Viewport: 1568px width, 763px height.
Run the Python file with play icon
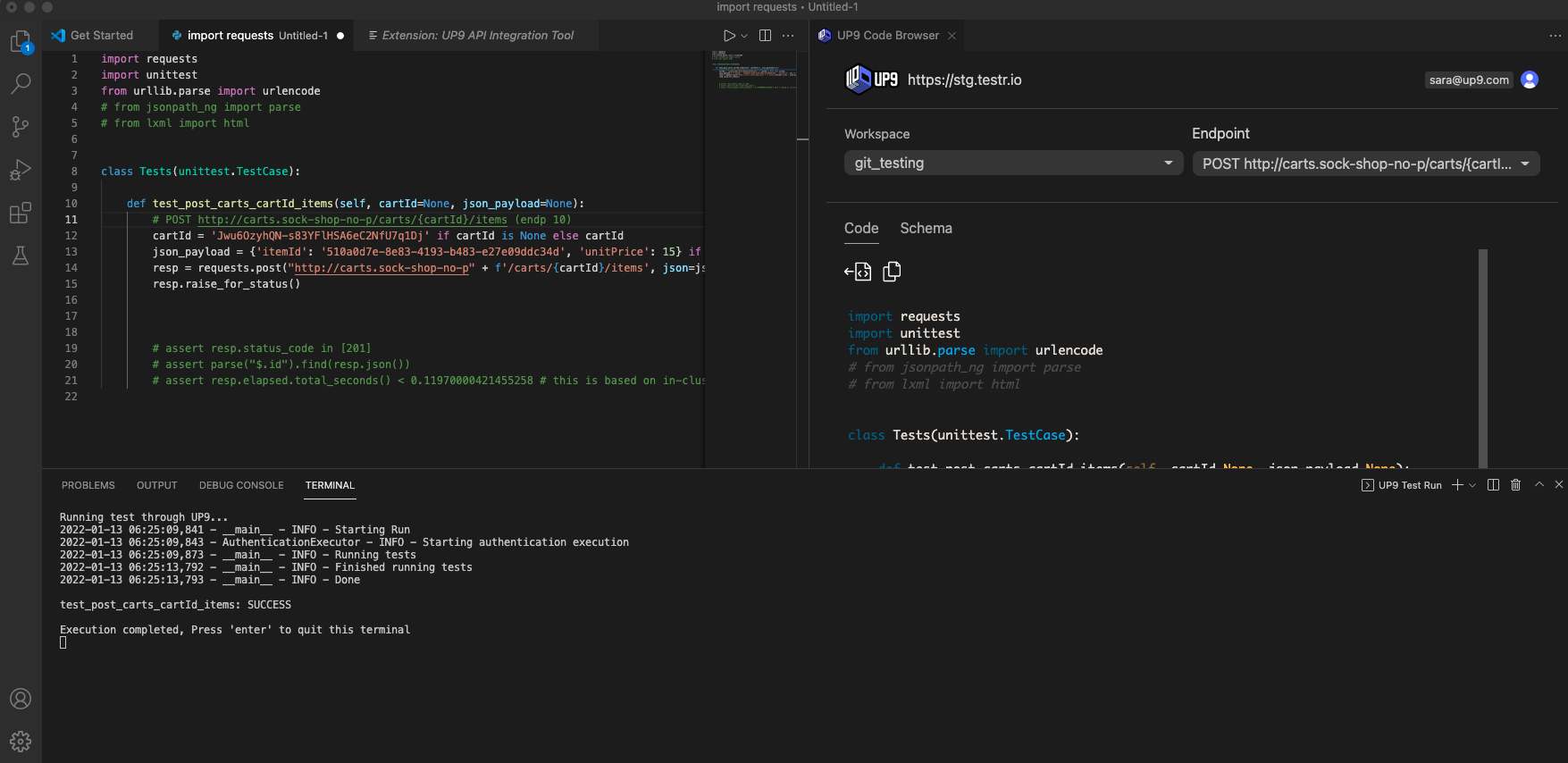click(729, 36)
